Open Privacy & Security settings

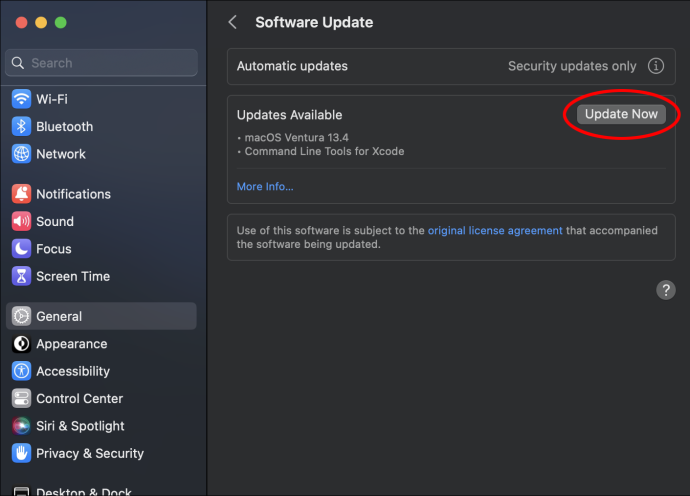[101, 453]
